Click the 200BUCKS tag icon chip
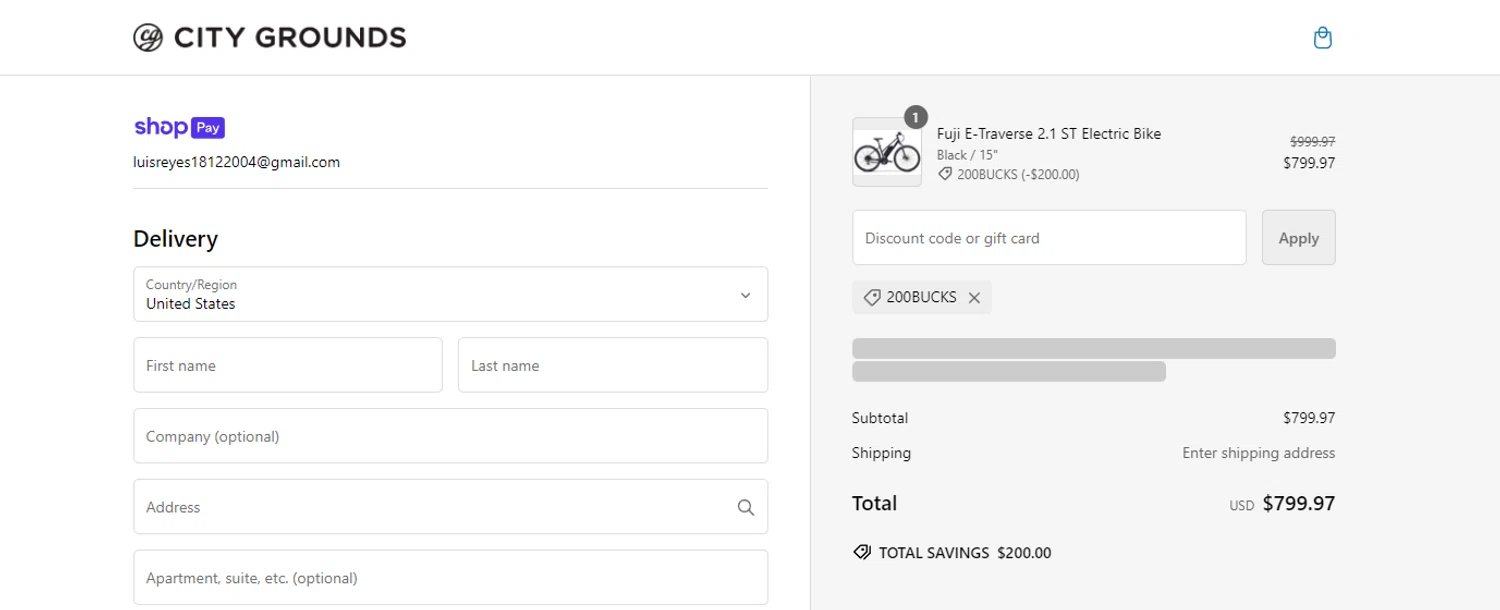 (872, 298)
